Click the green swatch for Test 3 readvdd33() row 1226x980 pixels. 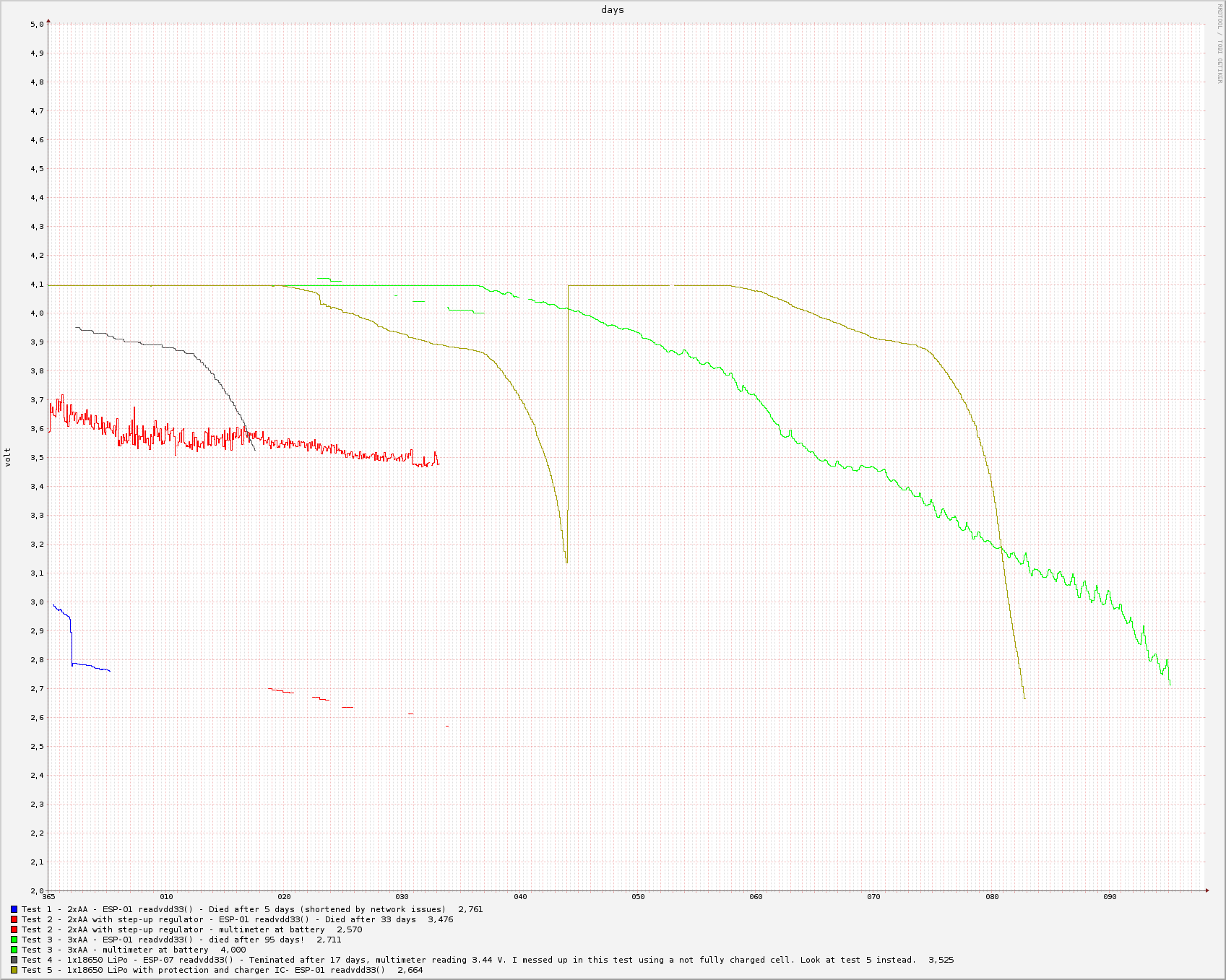[14, 940]
